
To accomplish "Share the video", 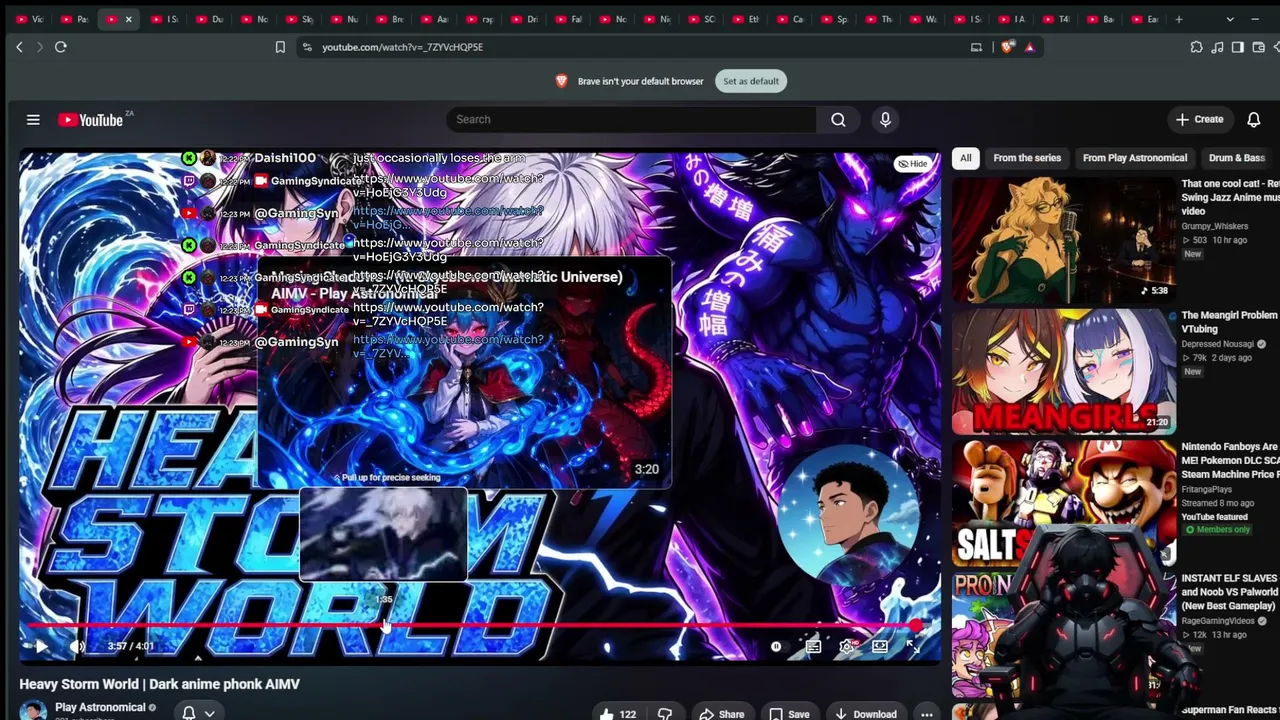I will (x=721, y=714).
